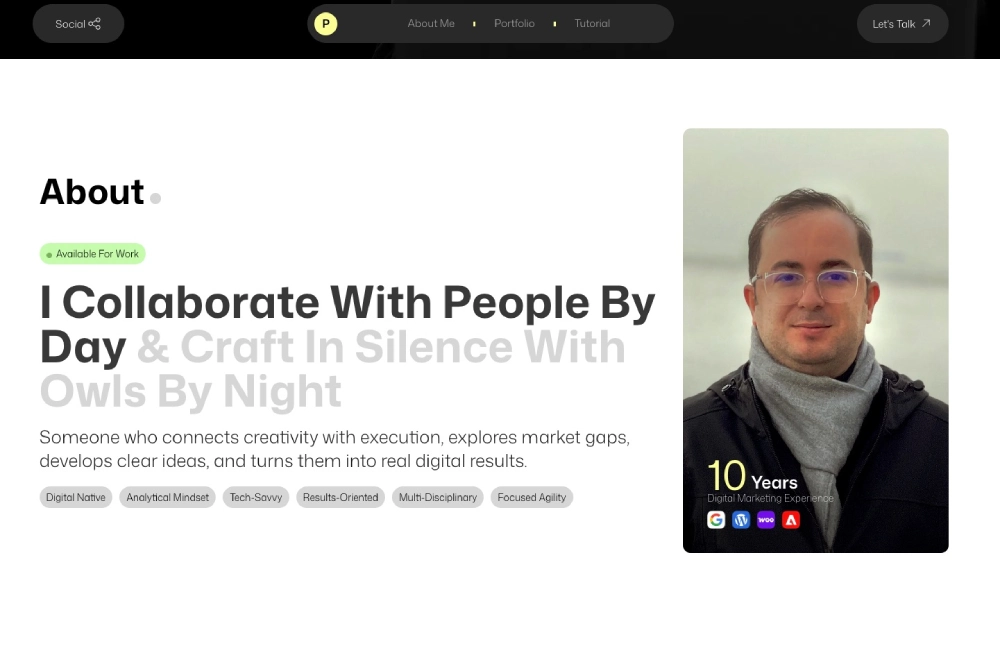Select the Digital Native tag
This screenshot has height=650, width=1000.
[x=76, y=497]
